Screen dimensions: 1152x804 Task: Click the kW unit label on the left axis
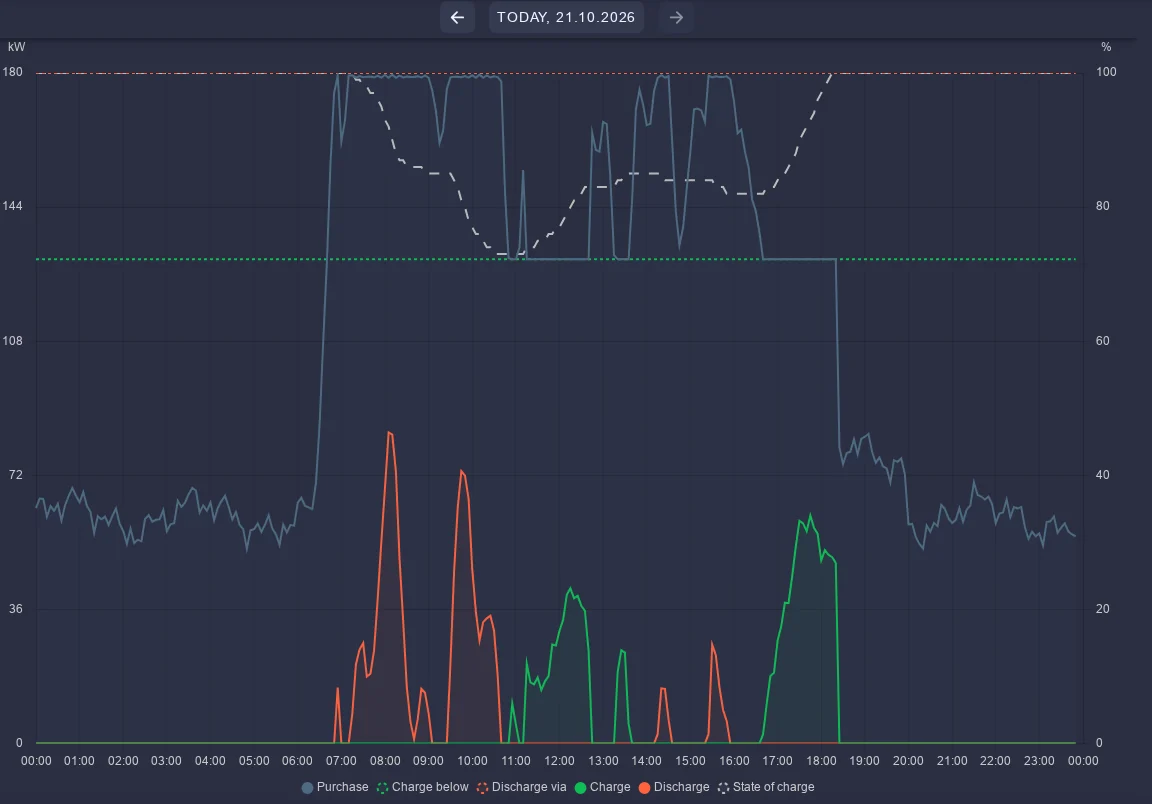coord(16,47)
